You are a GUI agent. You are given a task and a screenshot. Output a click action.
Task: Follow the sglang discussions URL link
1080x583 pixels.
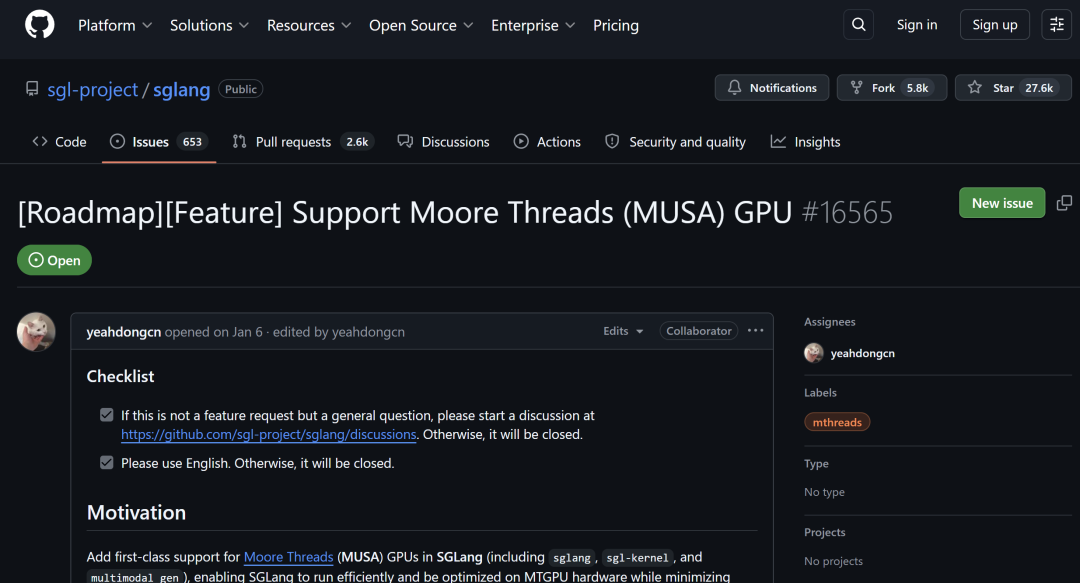pos(269,435)
